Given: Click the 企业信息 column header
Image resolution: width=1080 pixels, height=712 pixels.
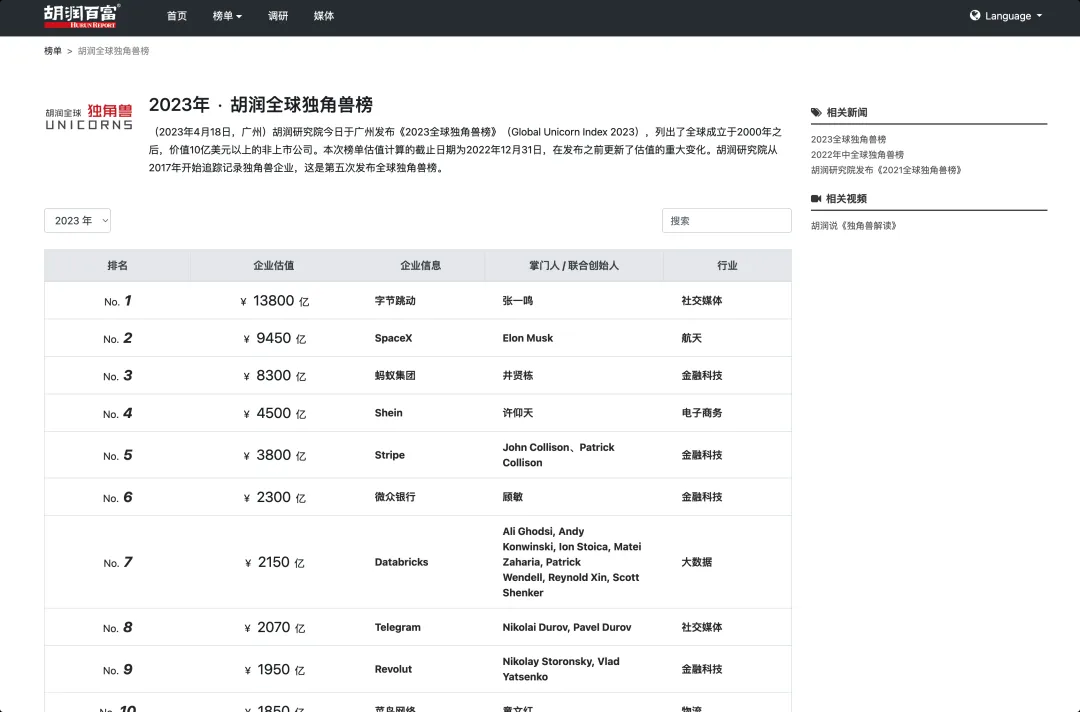Looking at the screenshot, I should pyautogui.click(x=421, y=266).
